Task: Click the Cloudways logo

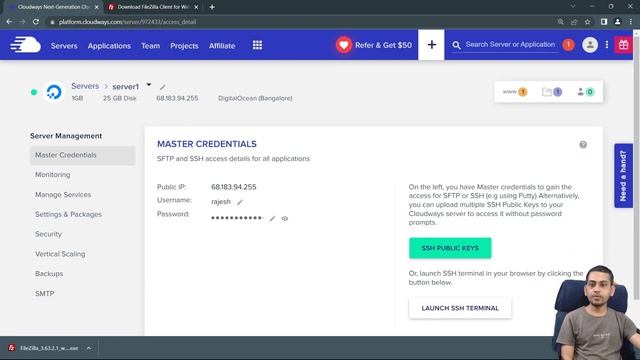Action: 25,45
